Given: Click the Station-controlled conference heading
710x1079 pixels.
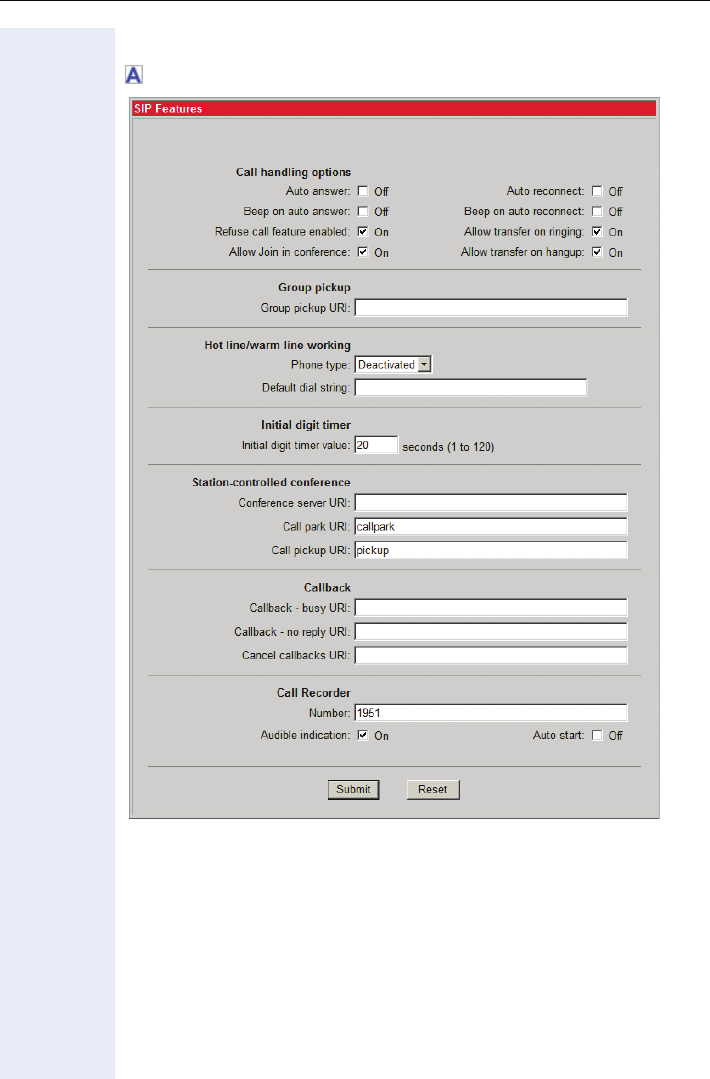Looking at the screenshot, I should click(x=271, y=482).
